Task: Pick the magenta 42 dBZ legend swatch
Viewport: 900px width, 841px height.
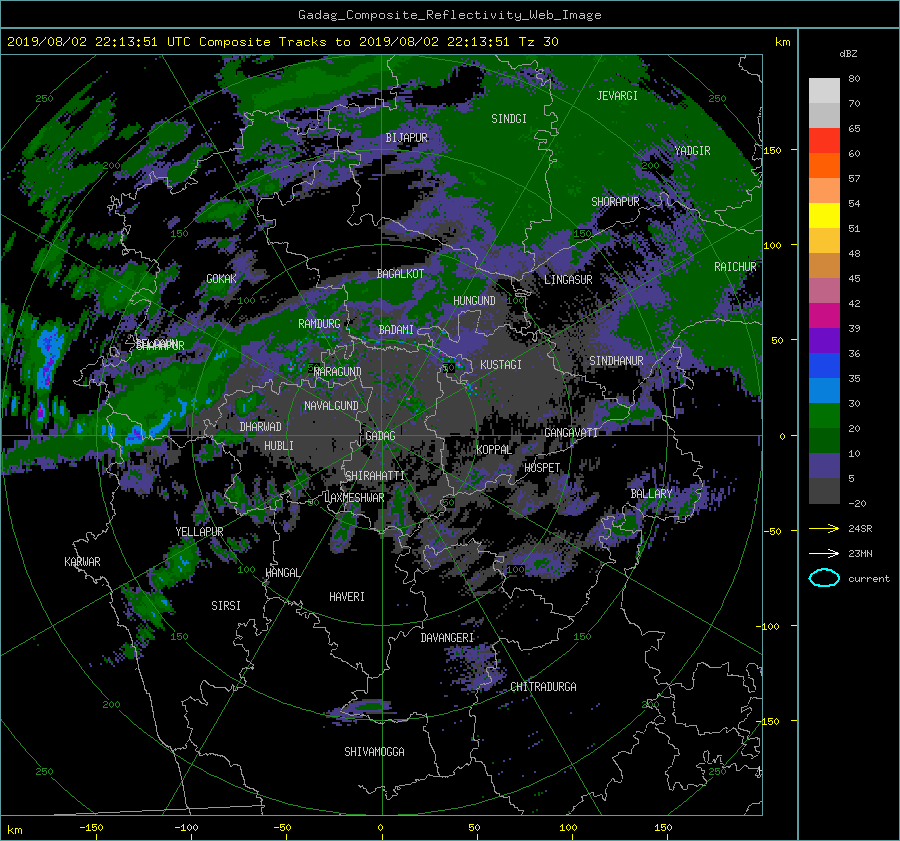Action: (x=824, y=316)
